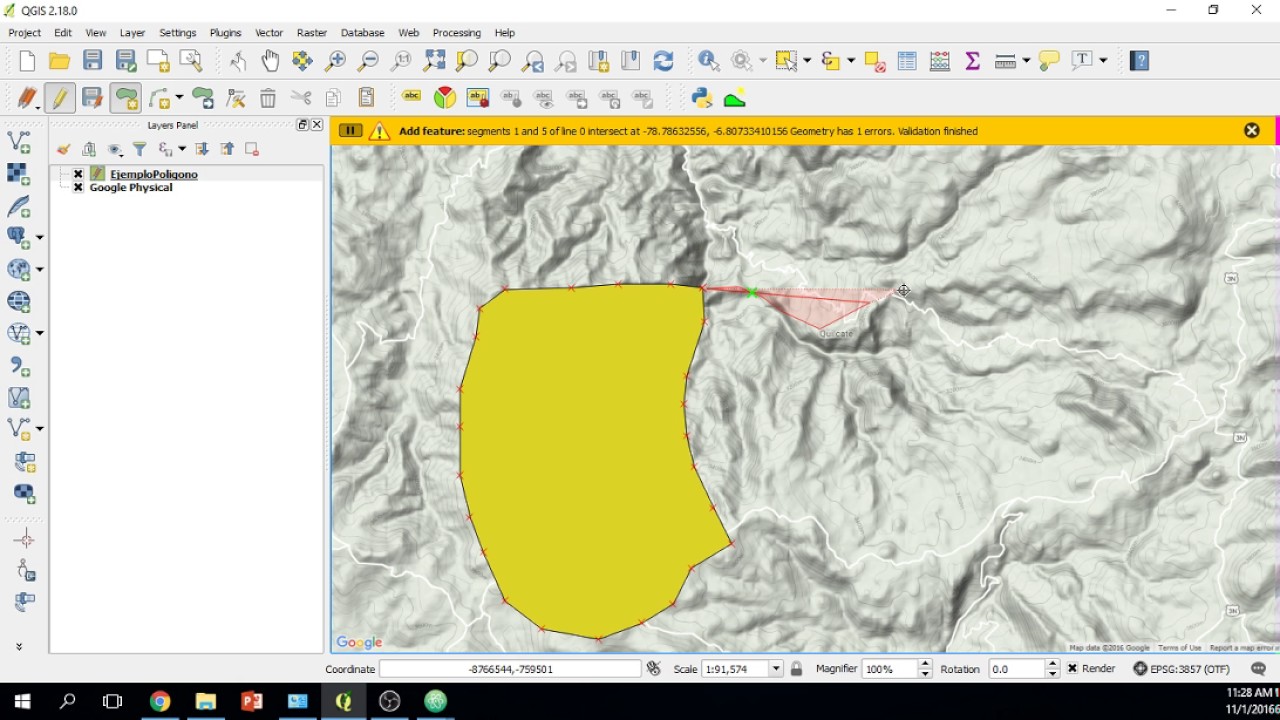Screen dimensions: 1280x720
Task: Open Manage Layer Visibility eye dropdown
Action: (116, 149)
